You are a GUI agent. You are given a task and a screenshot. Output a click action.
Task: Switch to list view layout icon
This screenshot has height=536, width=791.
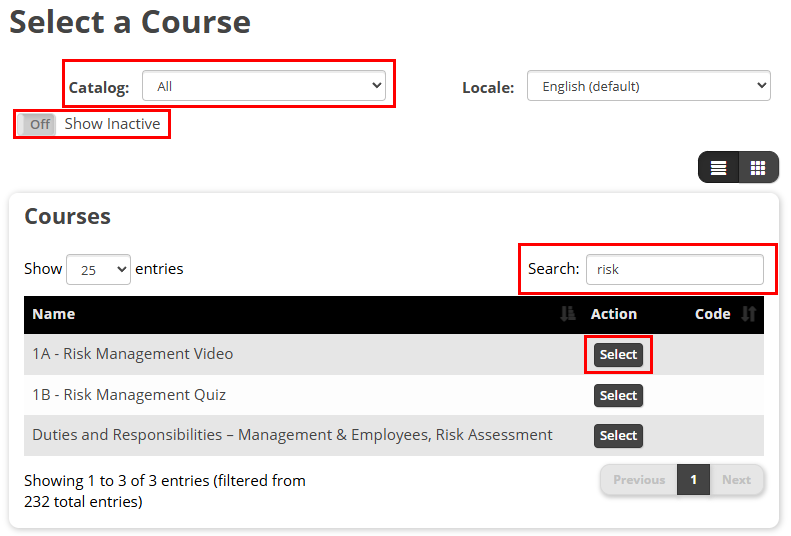coord(718,167)
